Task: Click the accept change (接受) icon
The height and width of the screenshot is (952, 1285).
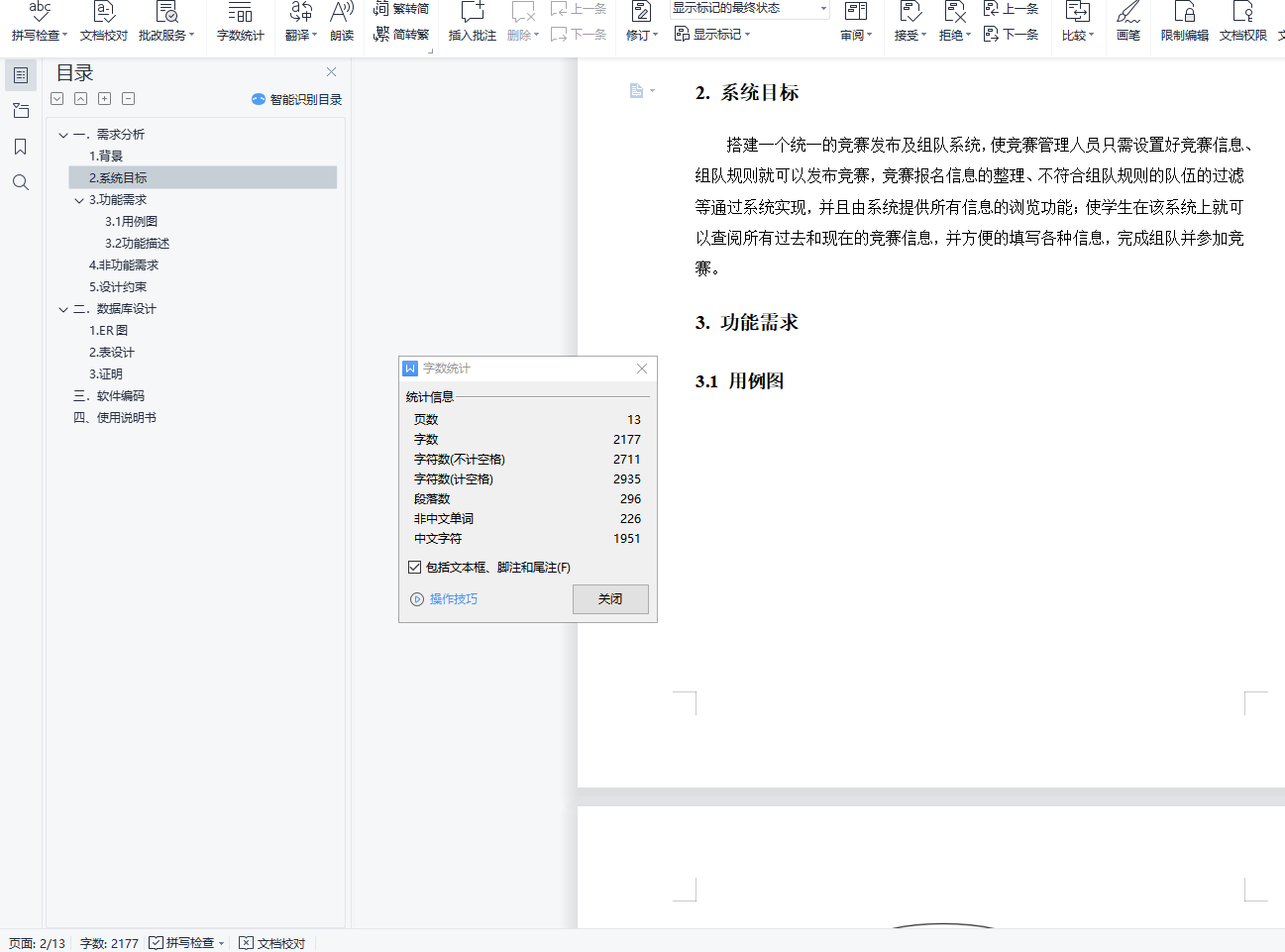Action: [x=910, y=12]
